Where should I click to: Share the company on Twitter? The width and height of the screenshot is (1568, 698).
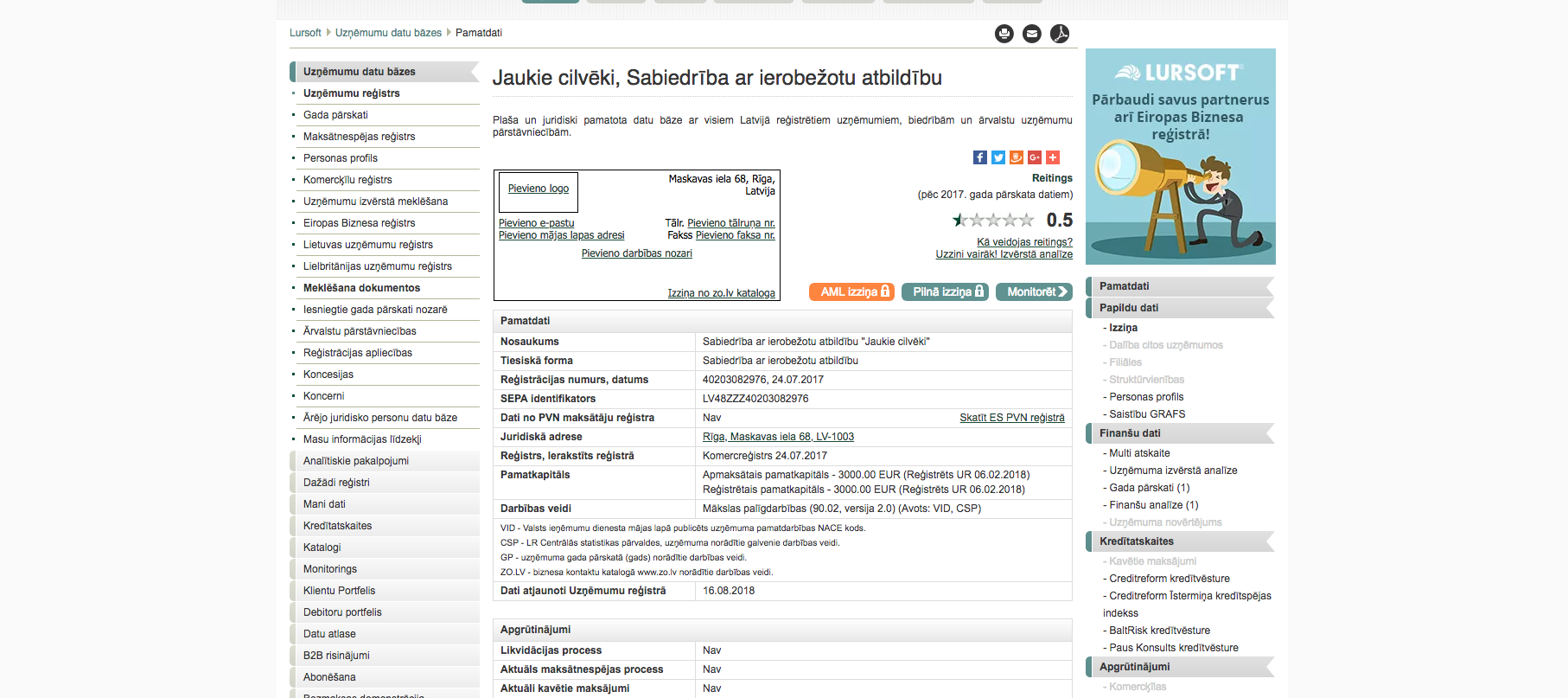998,157
